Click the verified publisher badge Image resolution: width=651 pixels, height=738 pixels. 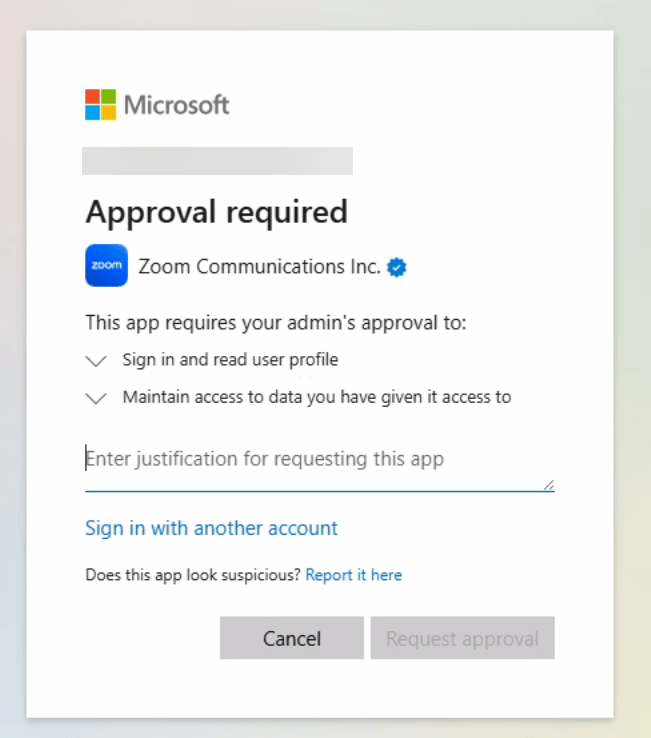(397, 267)
